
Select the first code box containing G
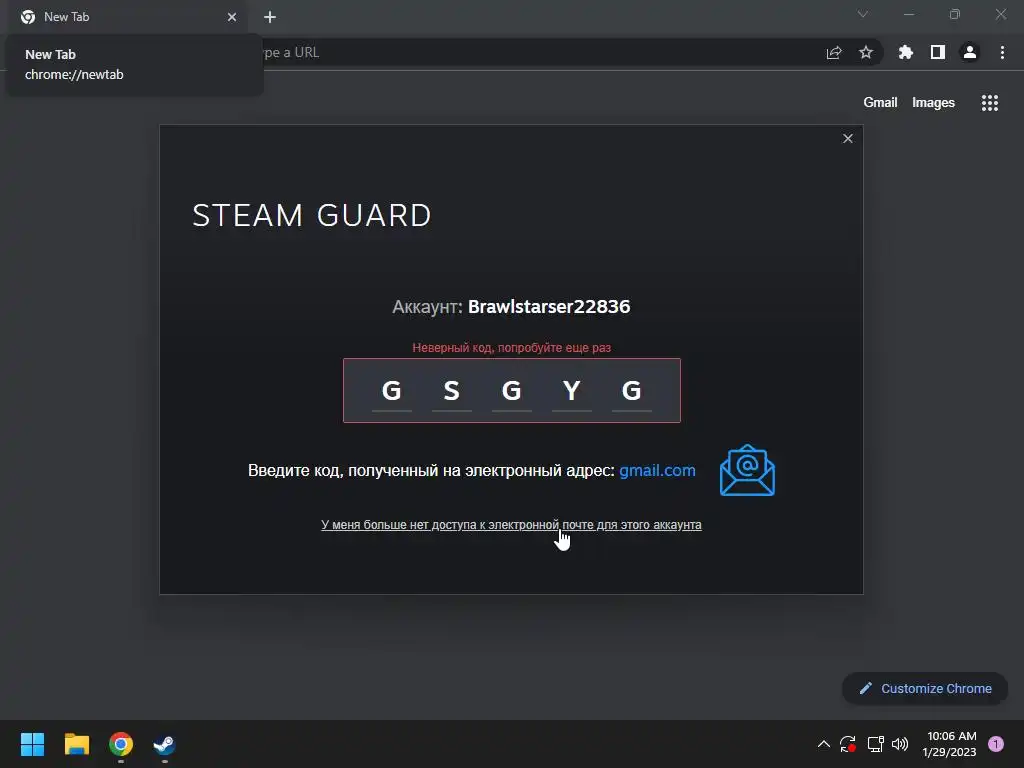[392, 391]
